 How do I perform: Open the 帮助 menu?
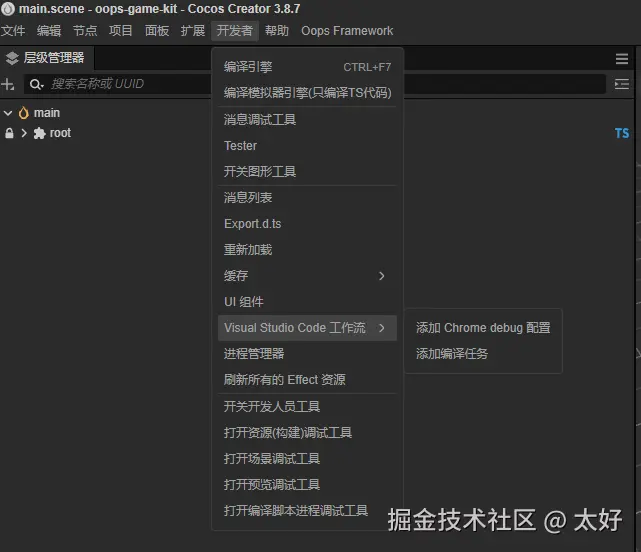point(277,31)
